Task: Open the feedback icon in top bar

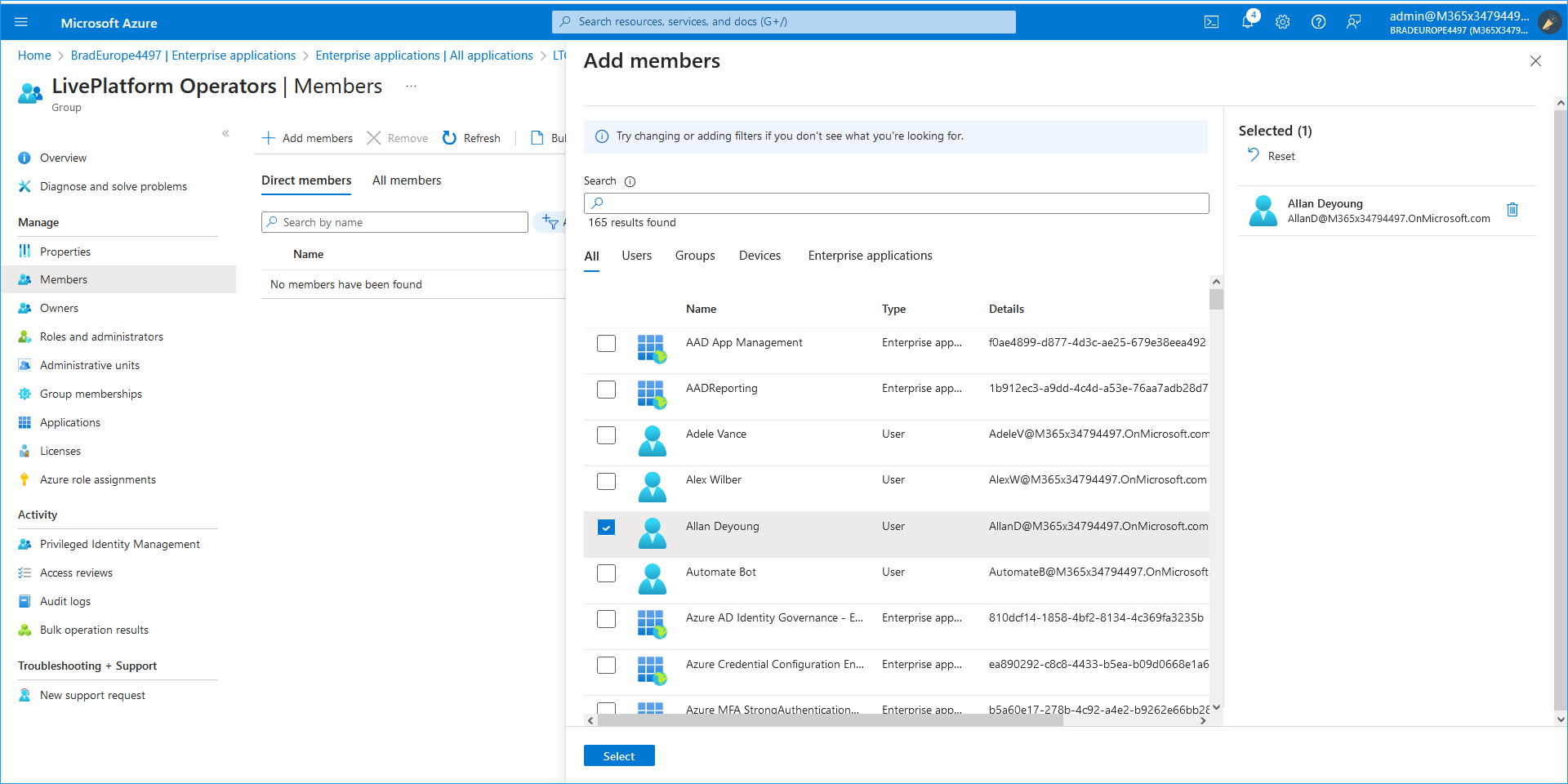Action: (x=1354, y=22)
